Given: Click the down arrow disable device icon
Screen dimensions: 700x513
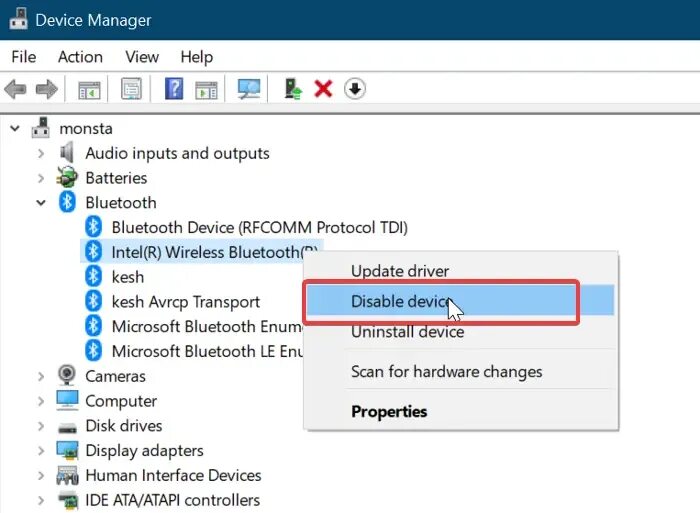Looking at the screenshot, I should pos(355,88).
